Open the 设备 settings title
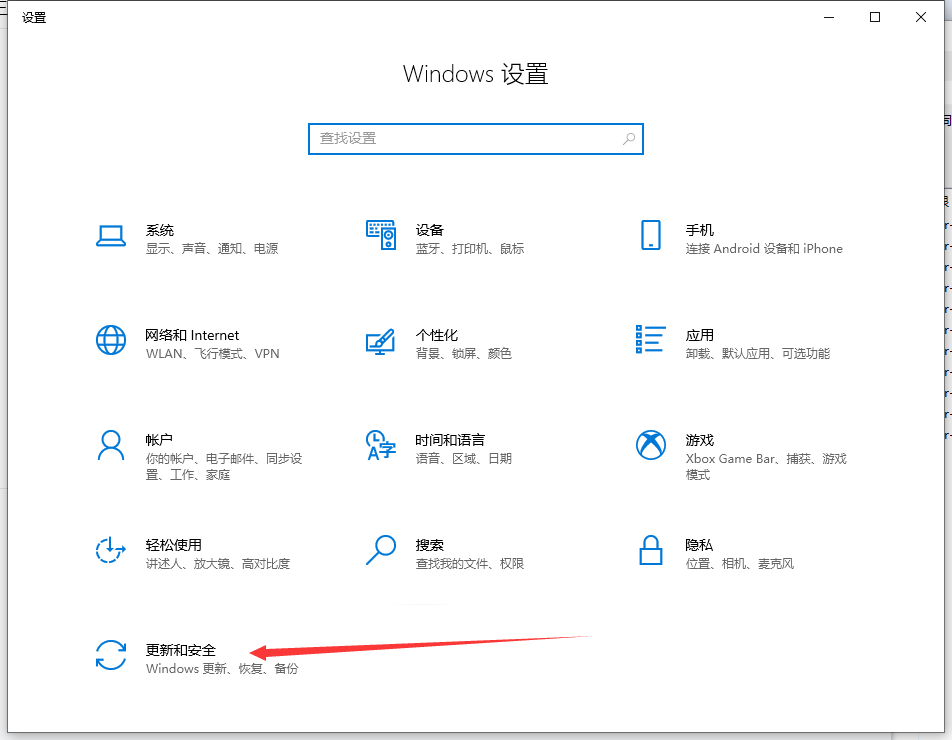 tap(430, 230)
